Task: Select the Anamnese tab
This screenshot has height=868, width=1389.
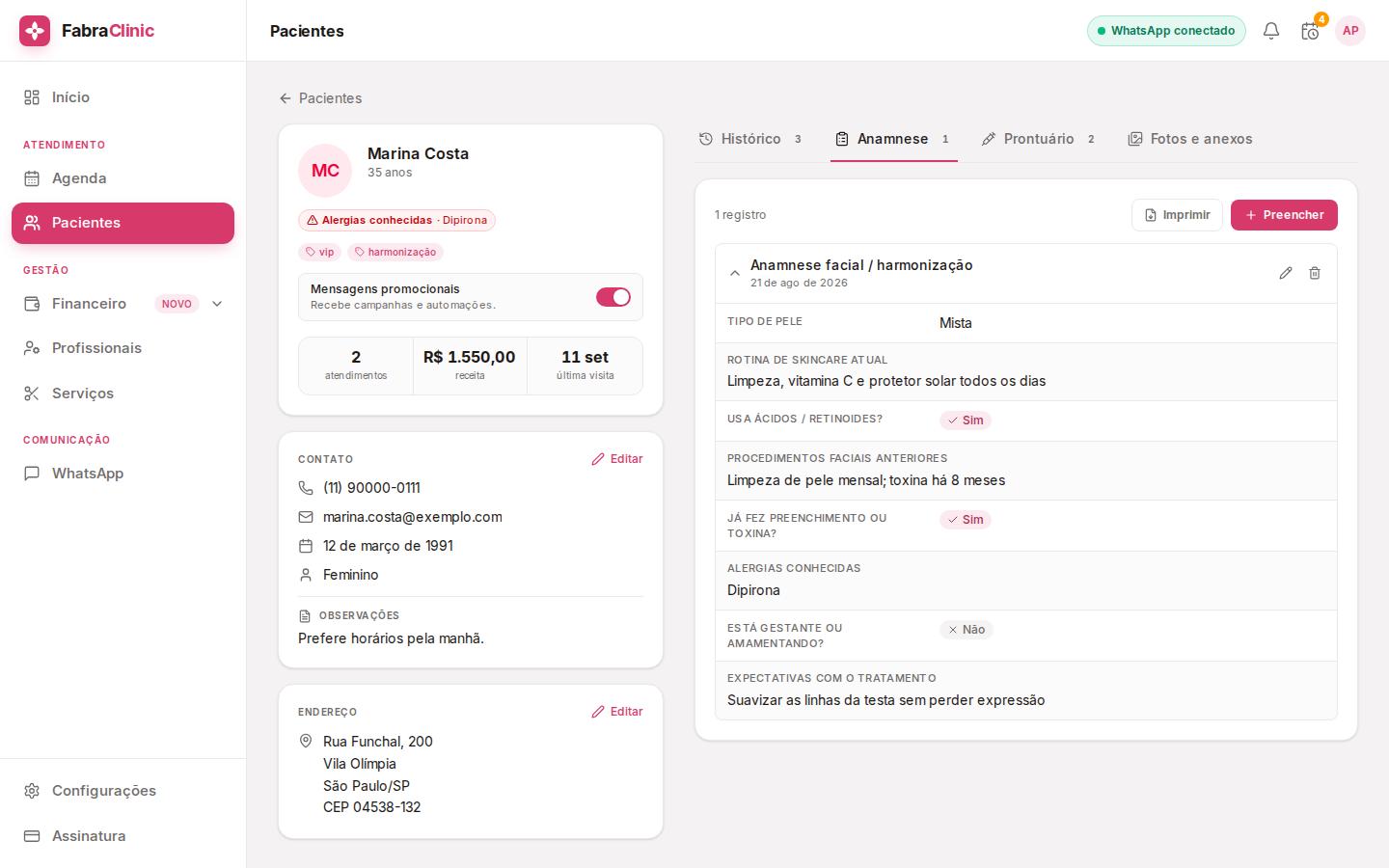Action: 894,139
